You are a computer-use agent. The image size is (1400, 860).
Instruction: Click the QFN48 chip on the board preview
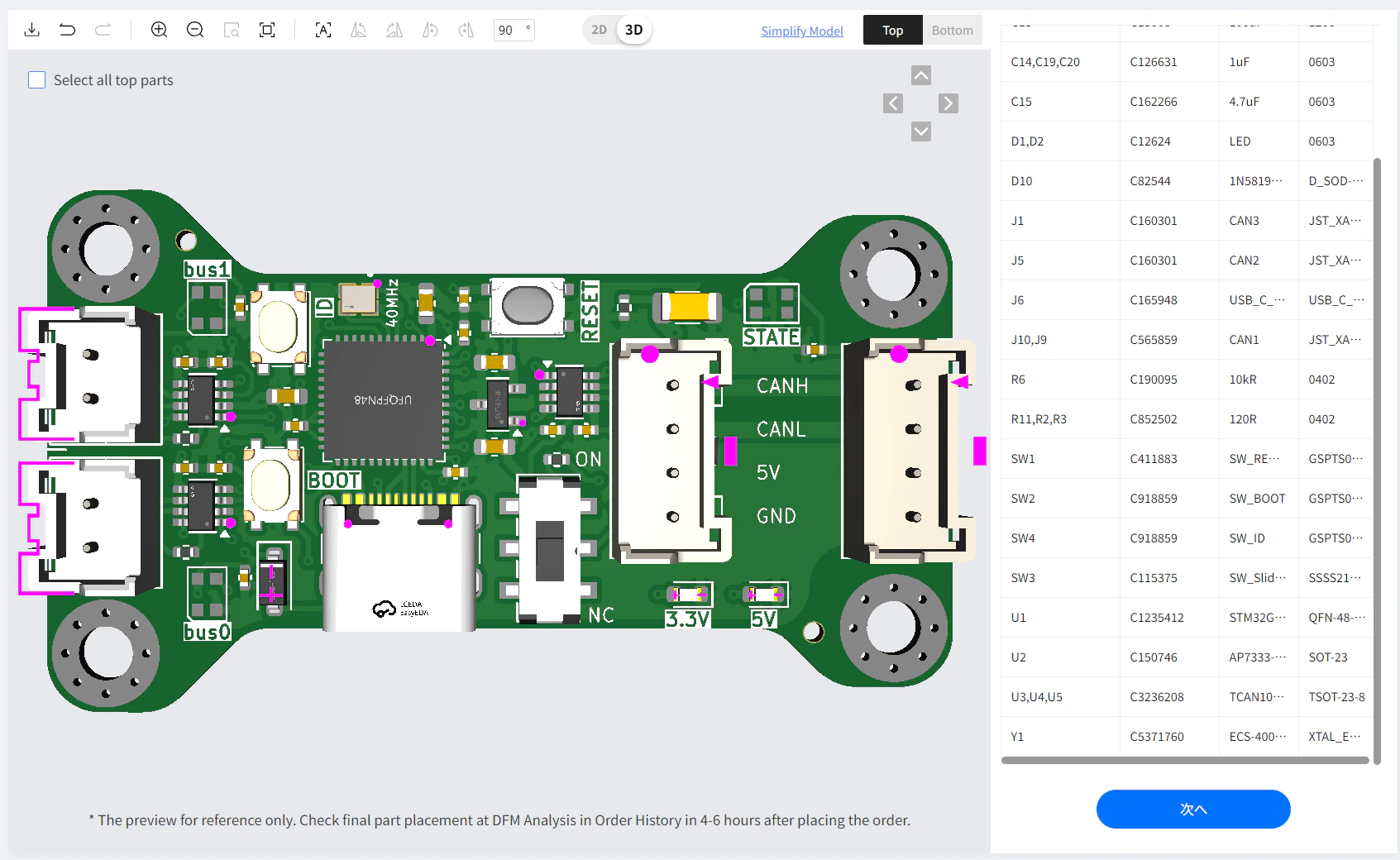click(383, 400)
